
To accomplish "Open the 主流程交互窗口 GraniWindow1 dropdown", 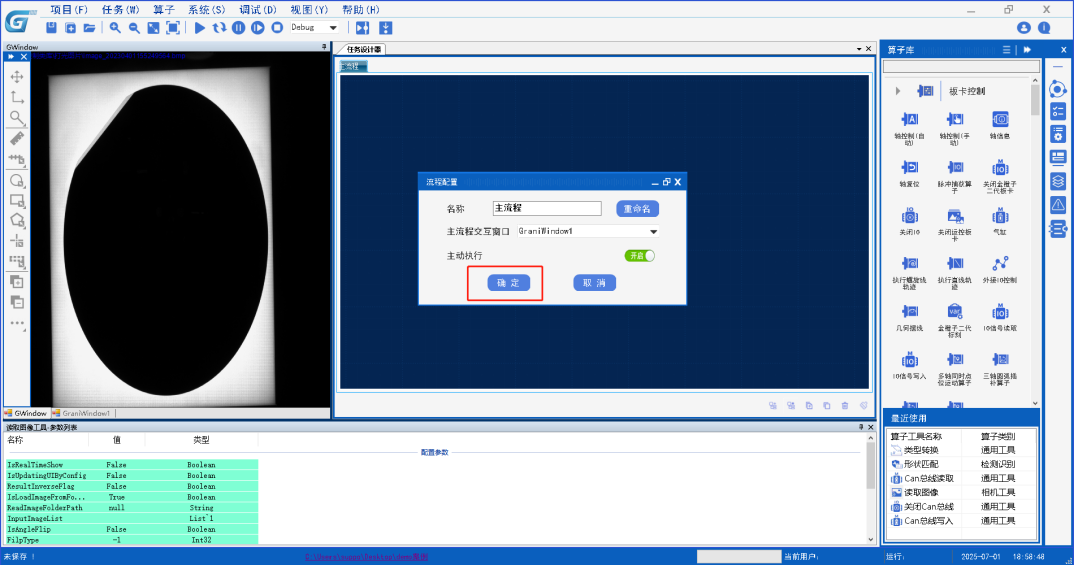I will pos(653,231).
